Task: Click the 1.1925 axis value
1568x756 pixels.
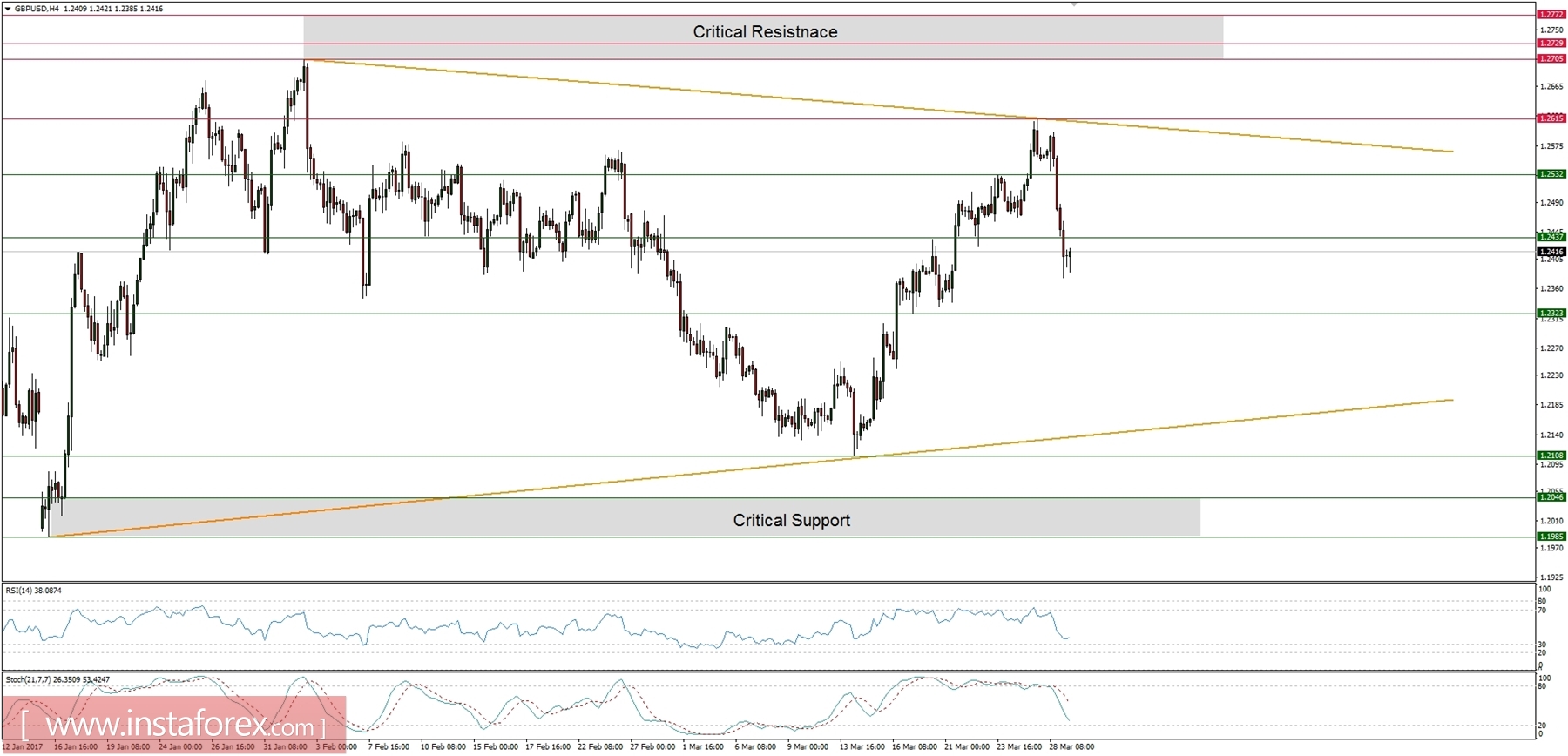Action: [x=1551, y=577]
